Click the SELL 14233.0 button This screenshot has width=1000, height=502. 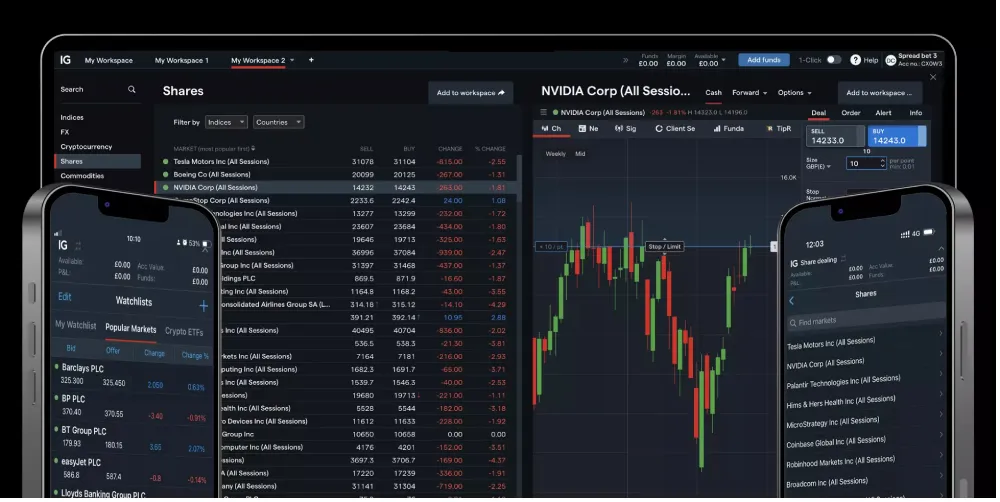coord(835,136)
